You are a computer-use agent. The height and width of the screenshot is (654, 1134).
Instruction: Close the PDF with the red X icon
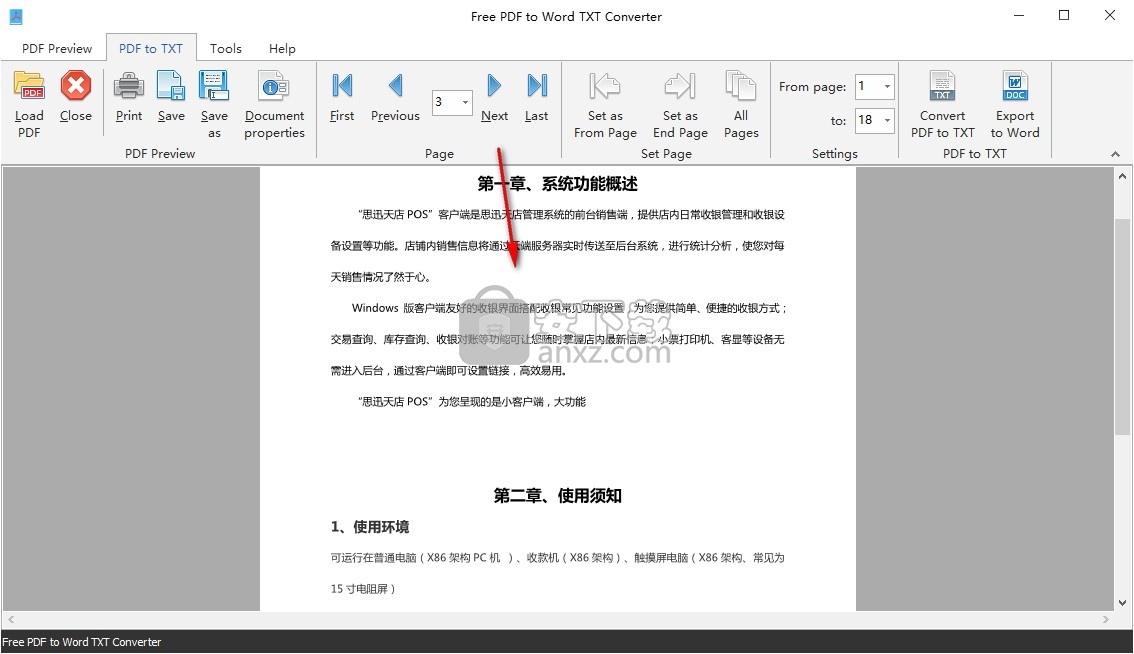click(75, 86)
